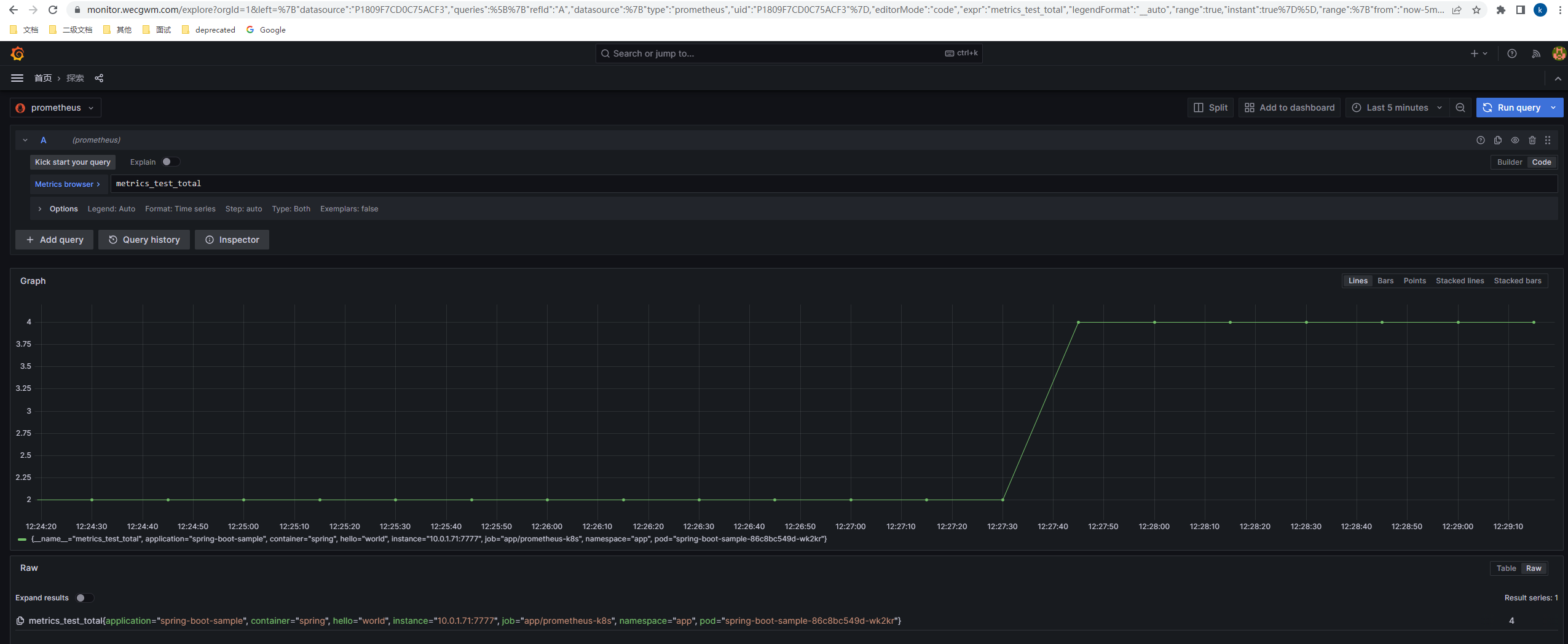Click Kick start your query

[73, 162]
